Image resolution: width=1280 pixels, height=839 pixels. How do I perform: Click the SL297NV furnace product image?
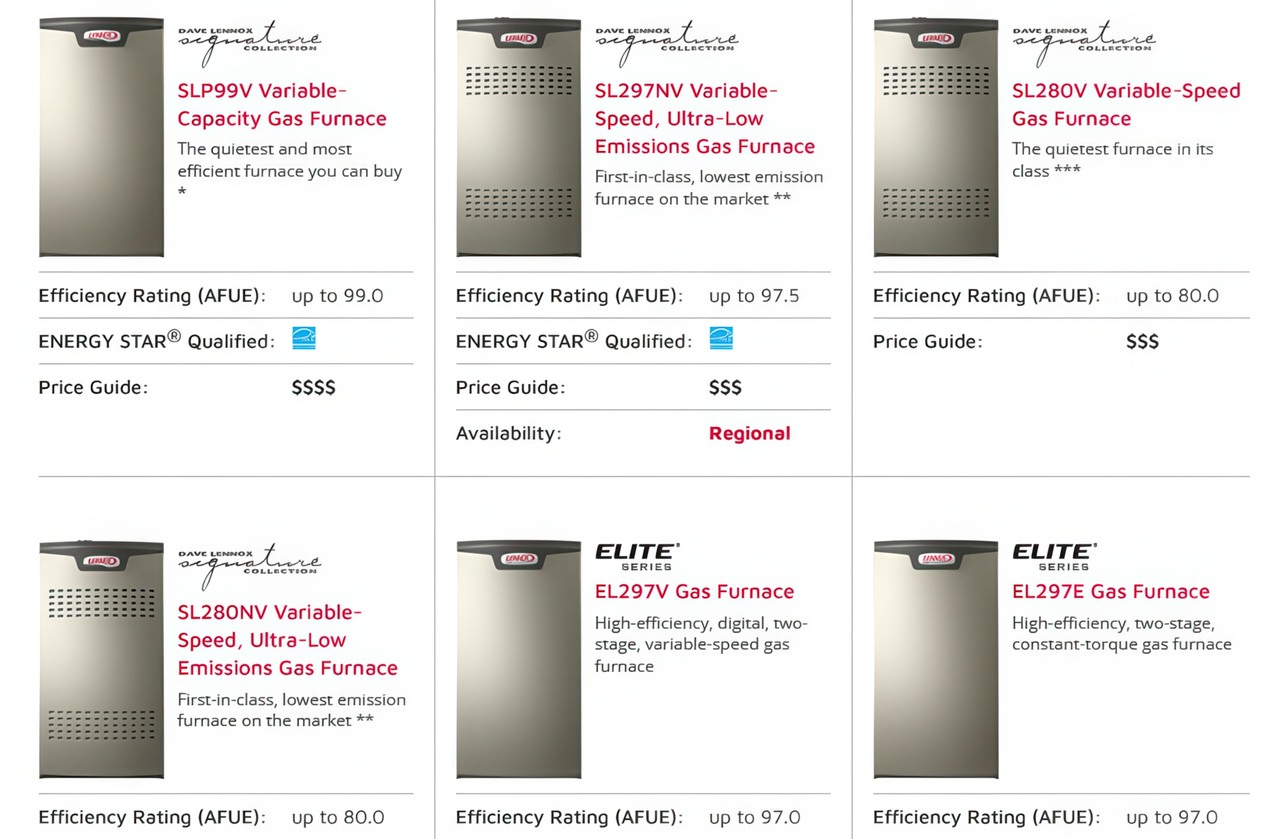518,137
